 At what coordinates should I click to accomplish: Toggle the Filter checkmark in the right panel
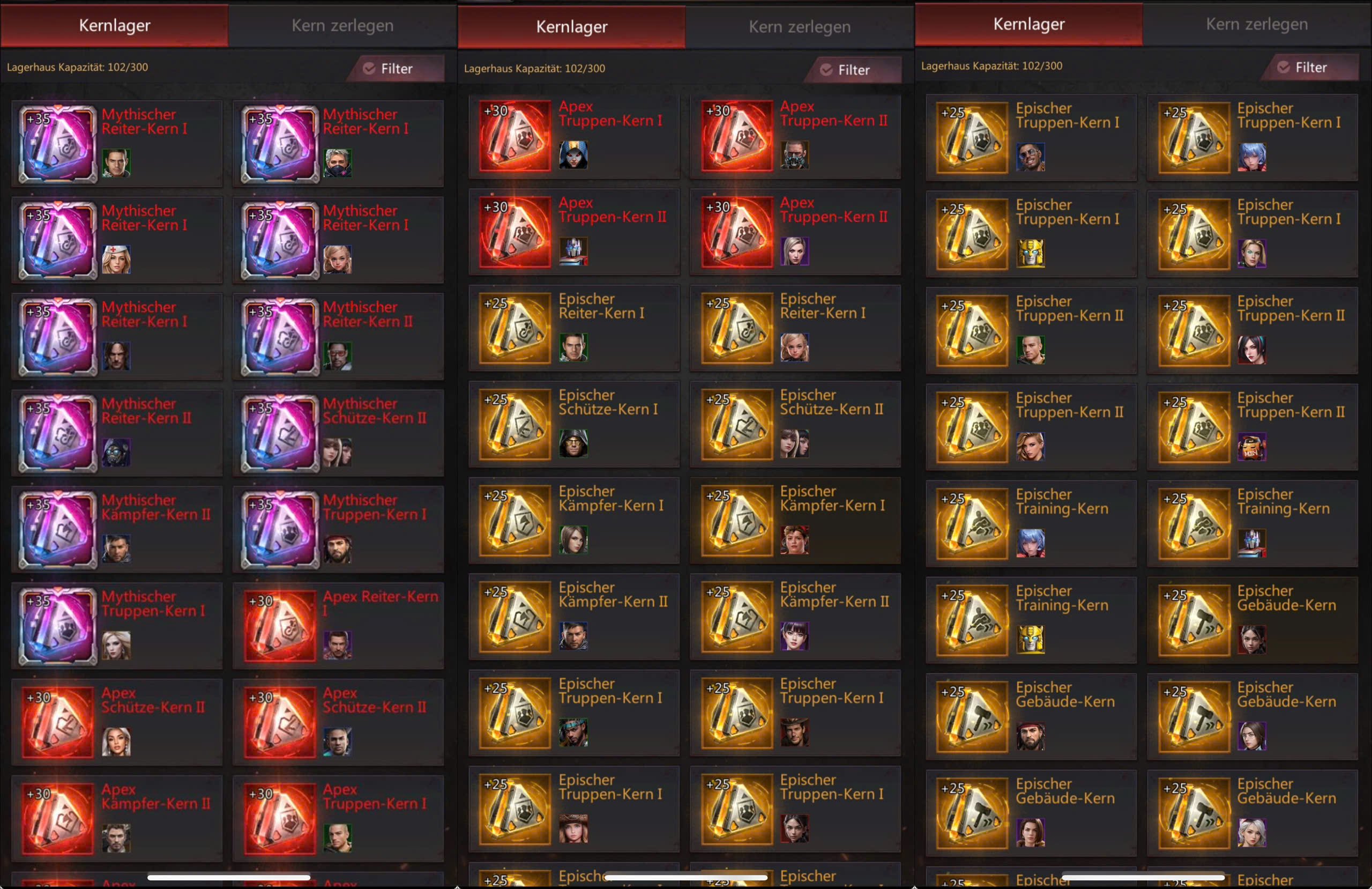tap(1283, 67)
